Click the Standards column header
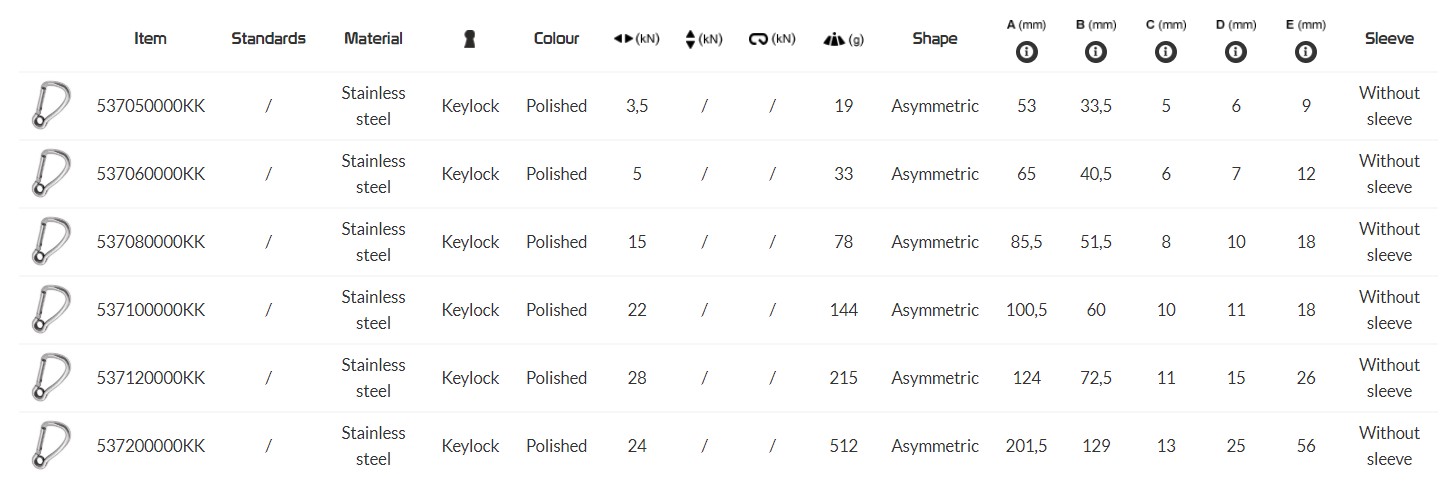This screenshot has width=1450, height=481. coord(268,38)
